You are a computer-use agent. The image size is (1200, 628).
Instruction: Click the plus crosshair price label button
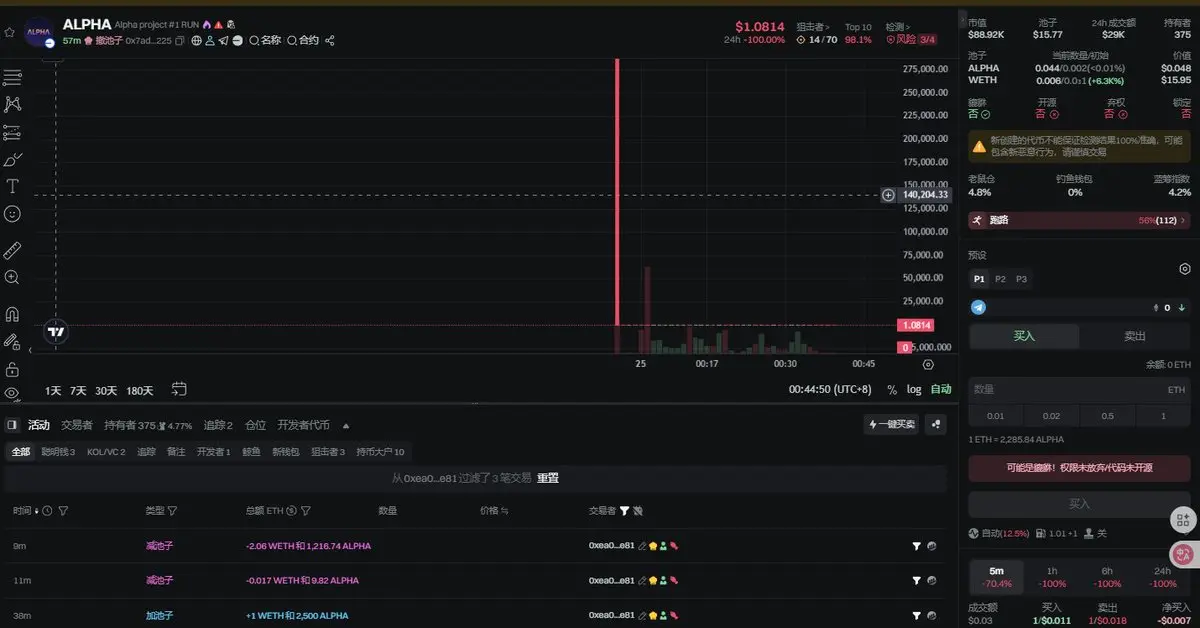[x=888, y=195]
